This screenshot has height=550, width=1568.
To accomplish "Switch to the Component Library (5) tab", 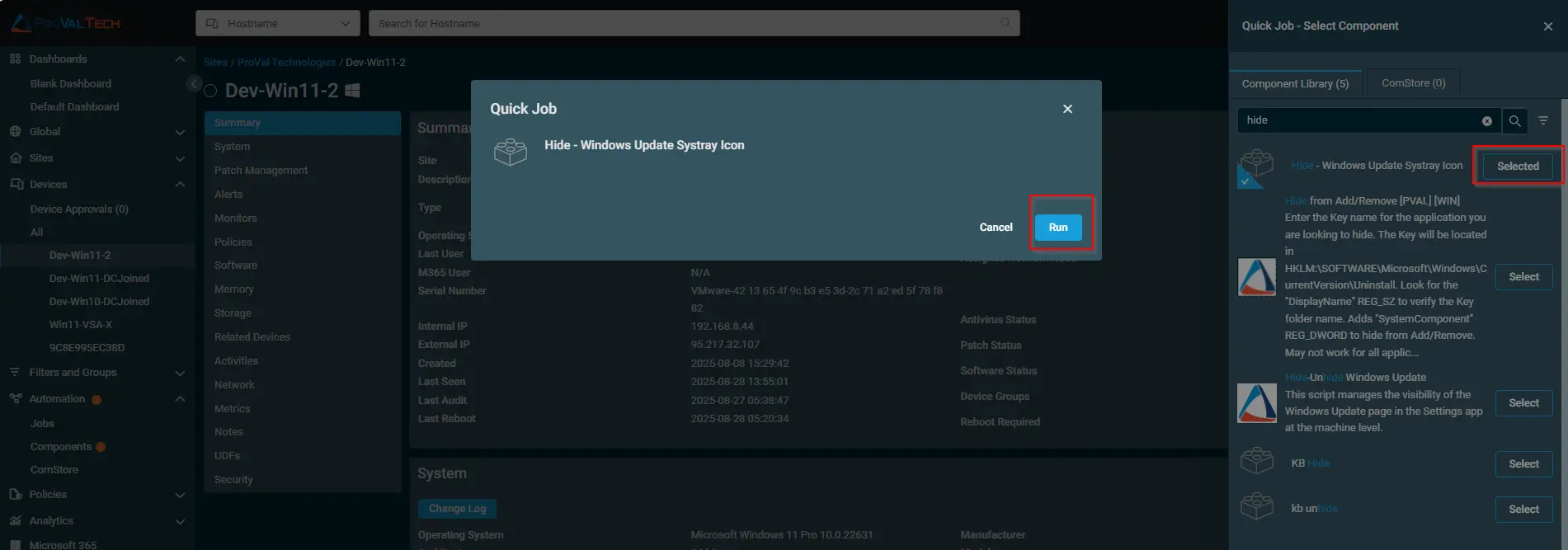I will 1295,83.
